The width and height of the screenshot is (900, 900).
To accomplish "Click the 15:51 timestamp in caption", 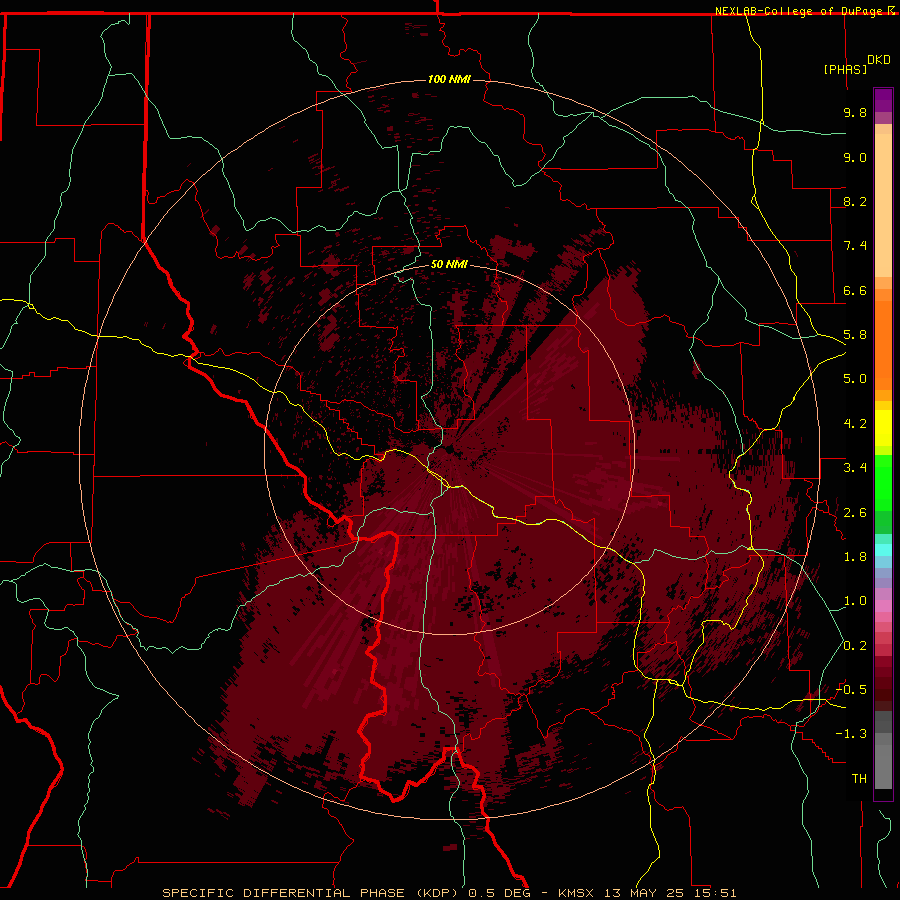I will coord(714,893).
